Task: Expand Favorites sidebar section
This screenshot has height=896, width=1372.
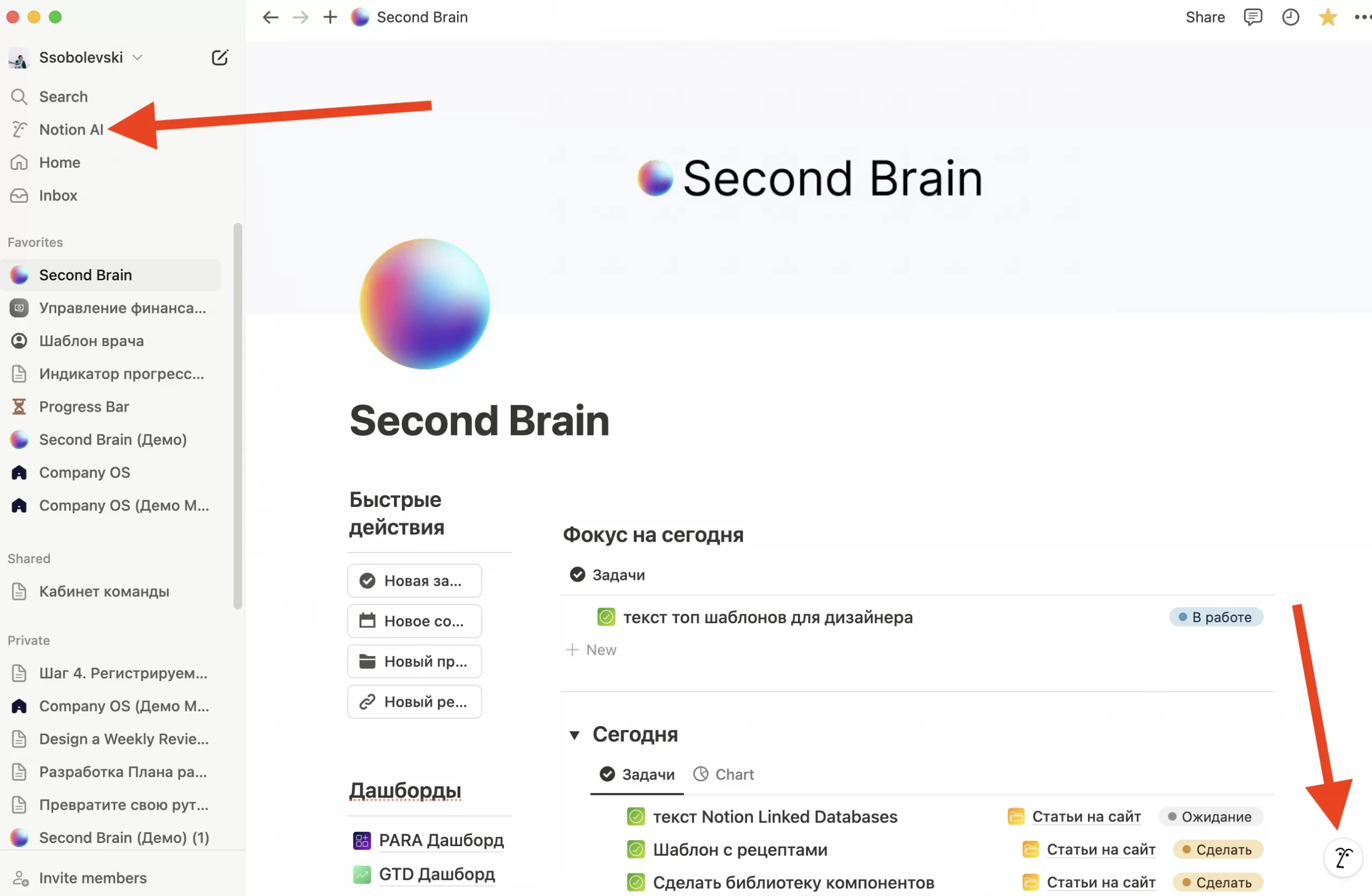Action: click(35, 242)
